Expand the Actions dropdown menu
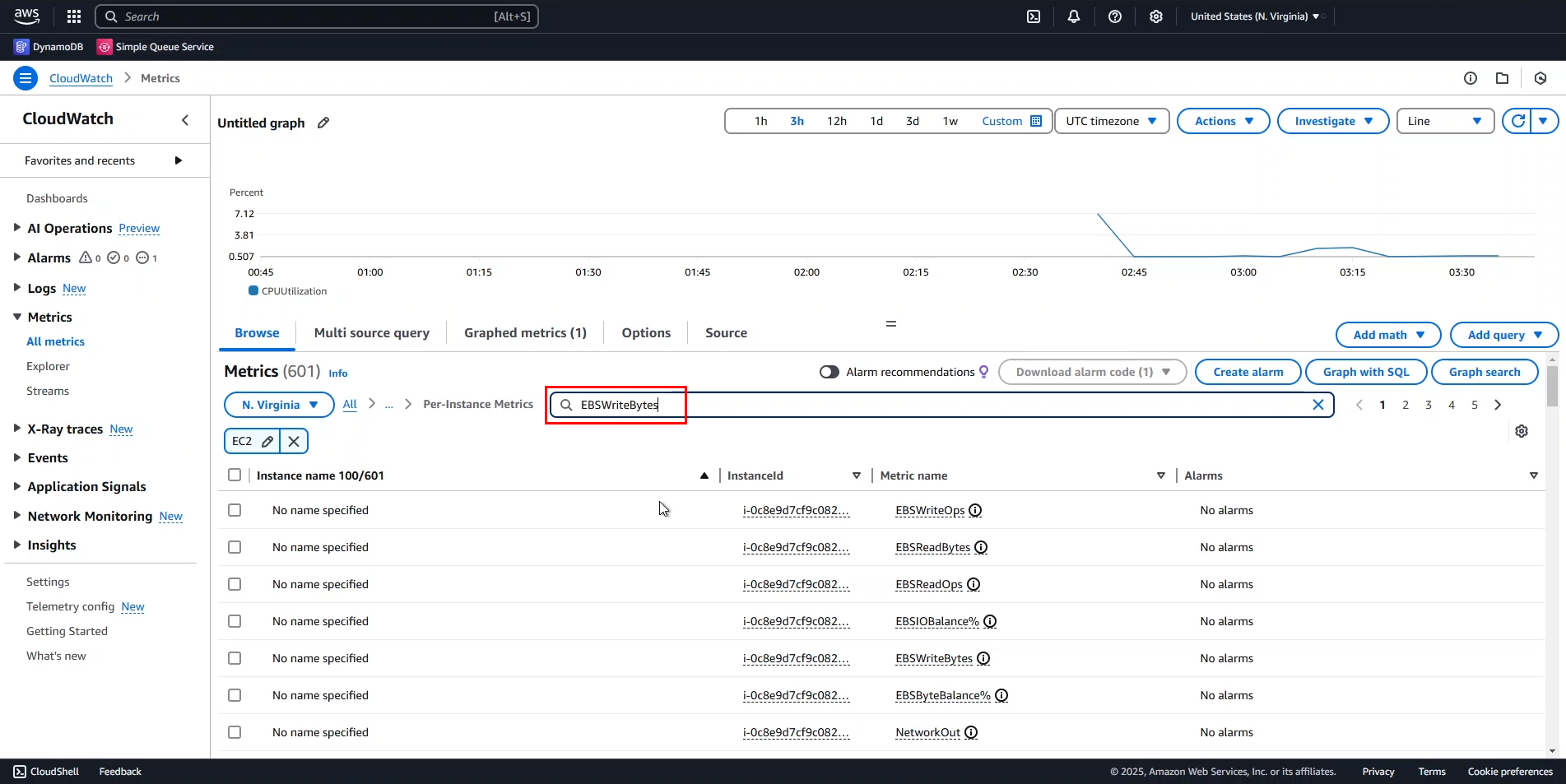Viewport: 1566px width, 784px height. [1223, 121]
